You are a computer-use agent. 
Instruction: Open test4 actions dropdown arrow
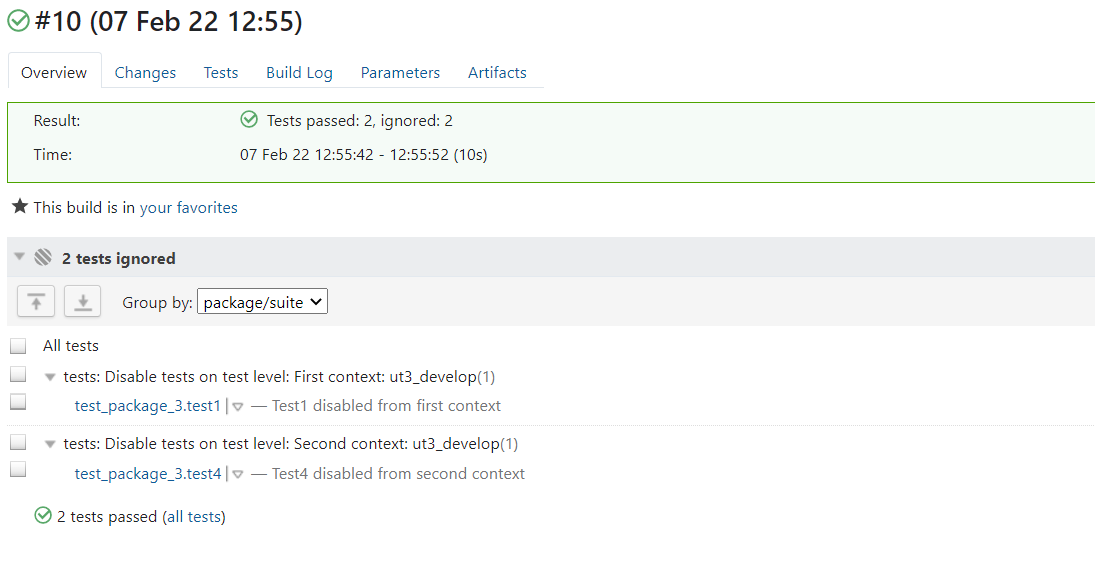pyautogui.click(x=238, y=474)
